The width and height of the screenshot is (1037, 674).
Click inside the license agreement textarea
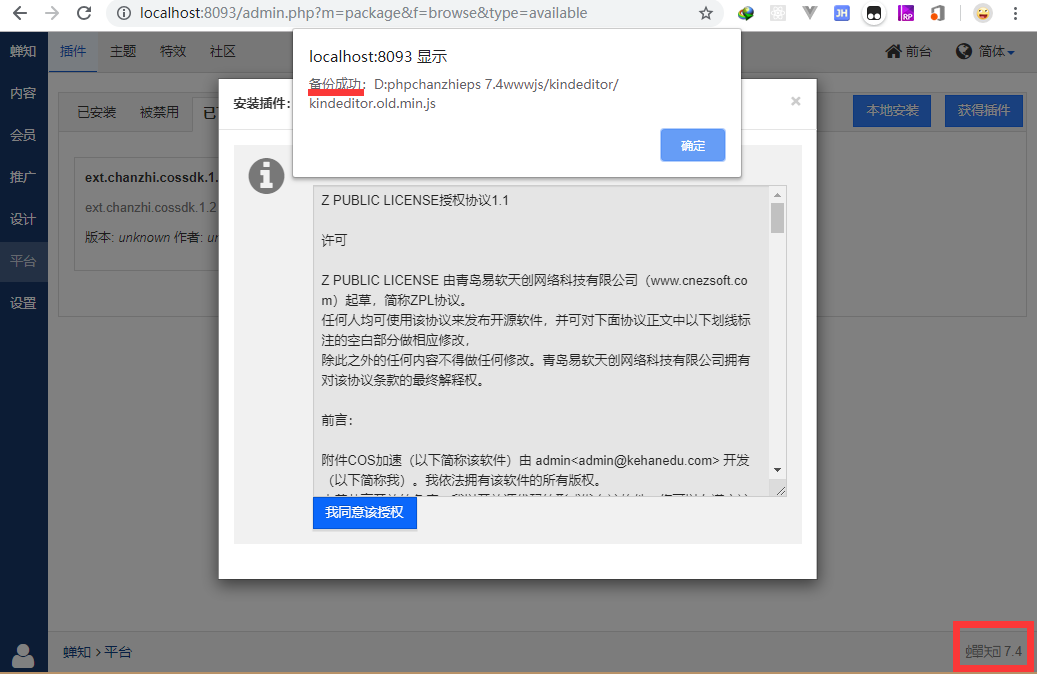click(x=550, y=341)
